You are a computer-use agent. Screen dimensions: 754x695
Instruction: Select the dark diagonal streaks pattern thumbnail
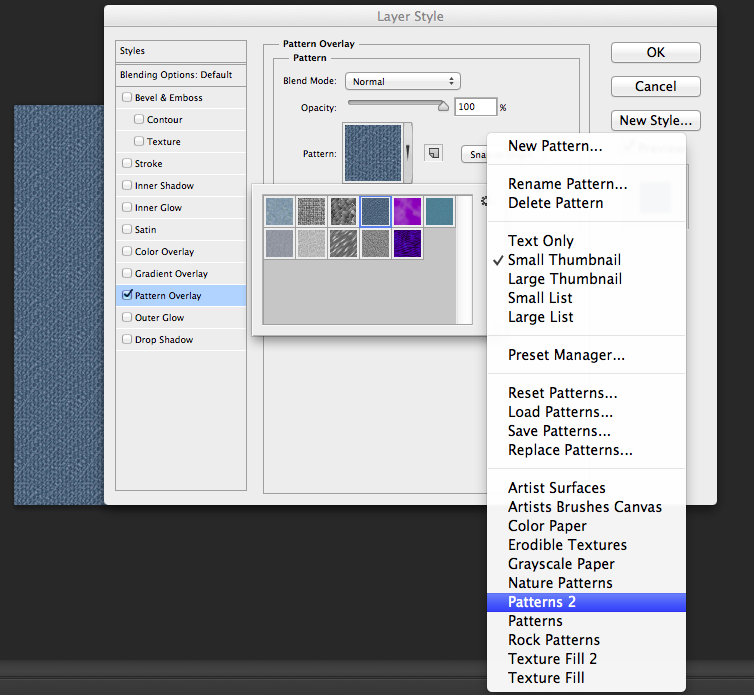343,243
